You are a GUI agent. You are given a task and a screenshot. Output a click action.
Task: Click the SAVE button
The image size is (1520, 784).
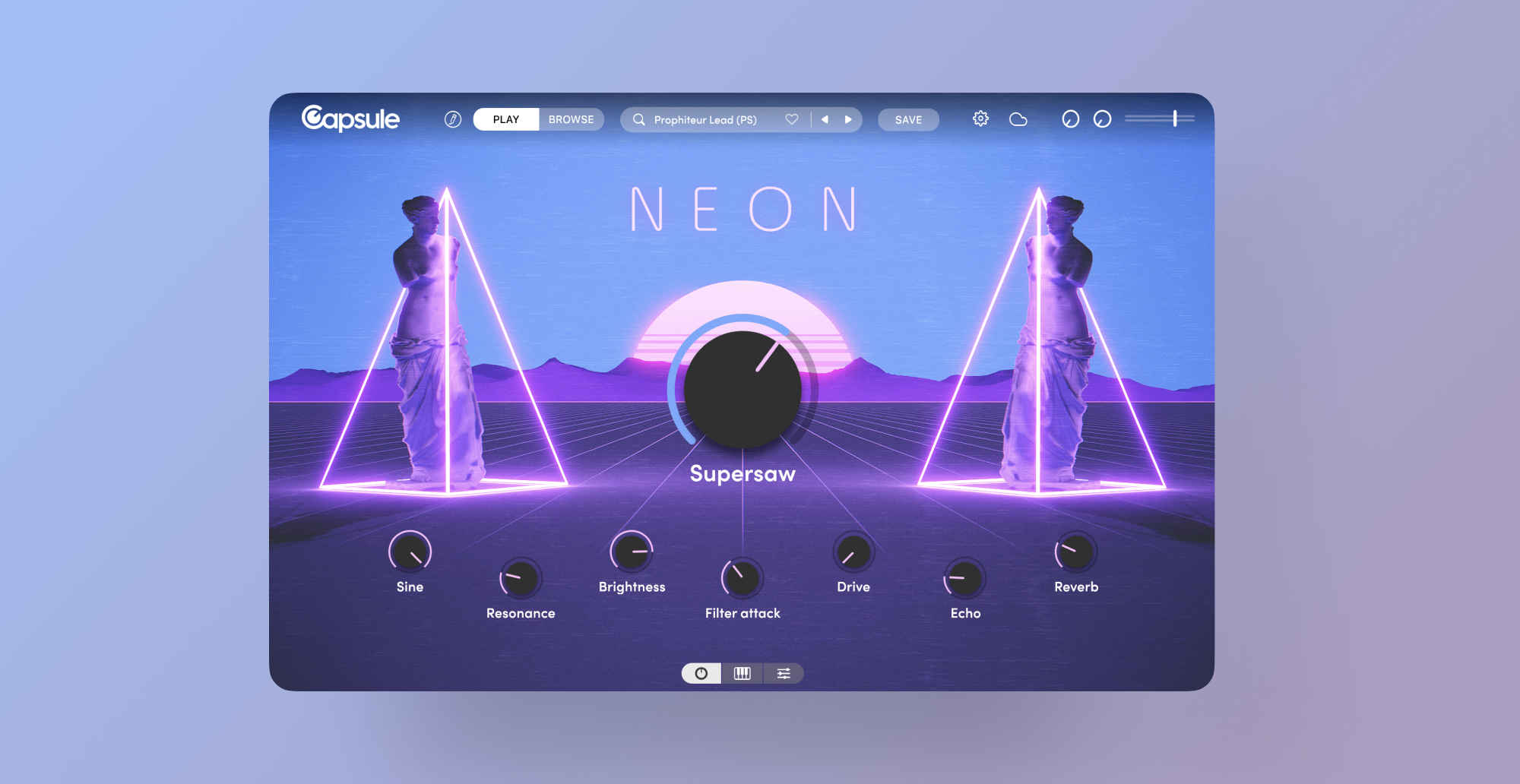coord(908,119)
